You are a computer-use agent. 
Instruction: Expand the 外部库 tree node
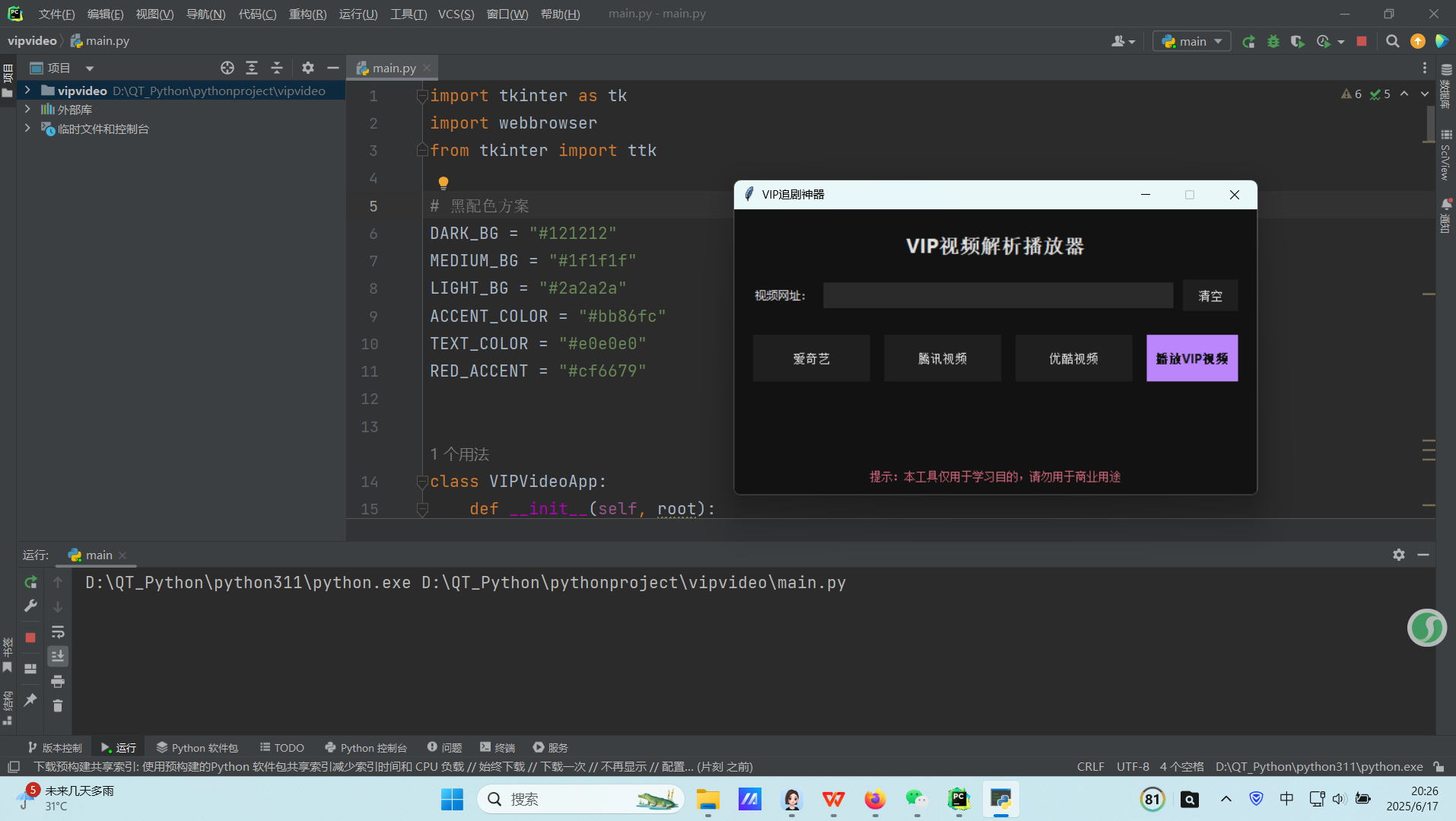coord(27,109)
